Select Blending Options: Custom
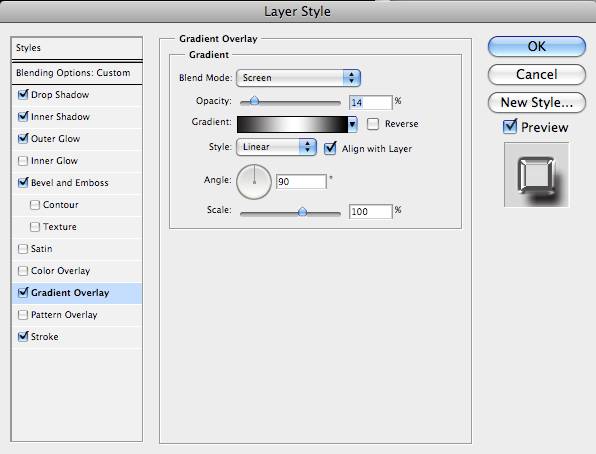The height and width of the screenshot is (454, 596). pos(77,73)
